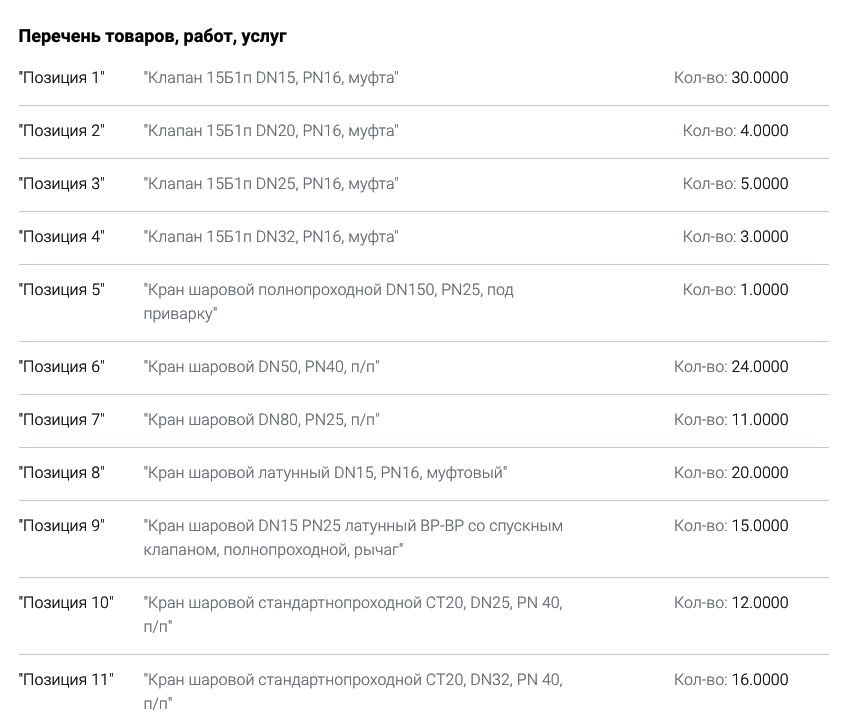This screenshot has width=846, height=723.
Task: Click item "Клапан 15Б1п DN32, PN16, муфта"
Action: coord(271,236)
